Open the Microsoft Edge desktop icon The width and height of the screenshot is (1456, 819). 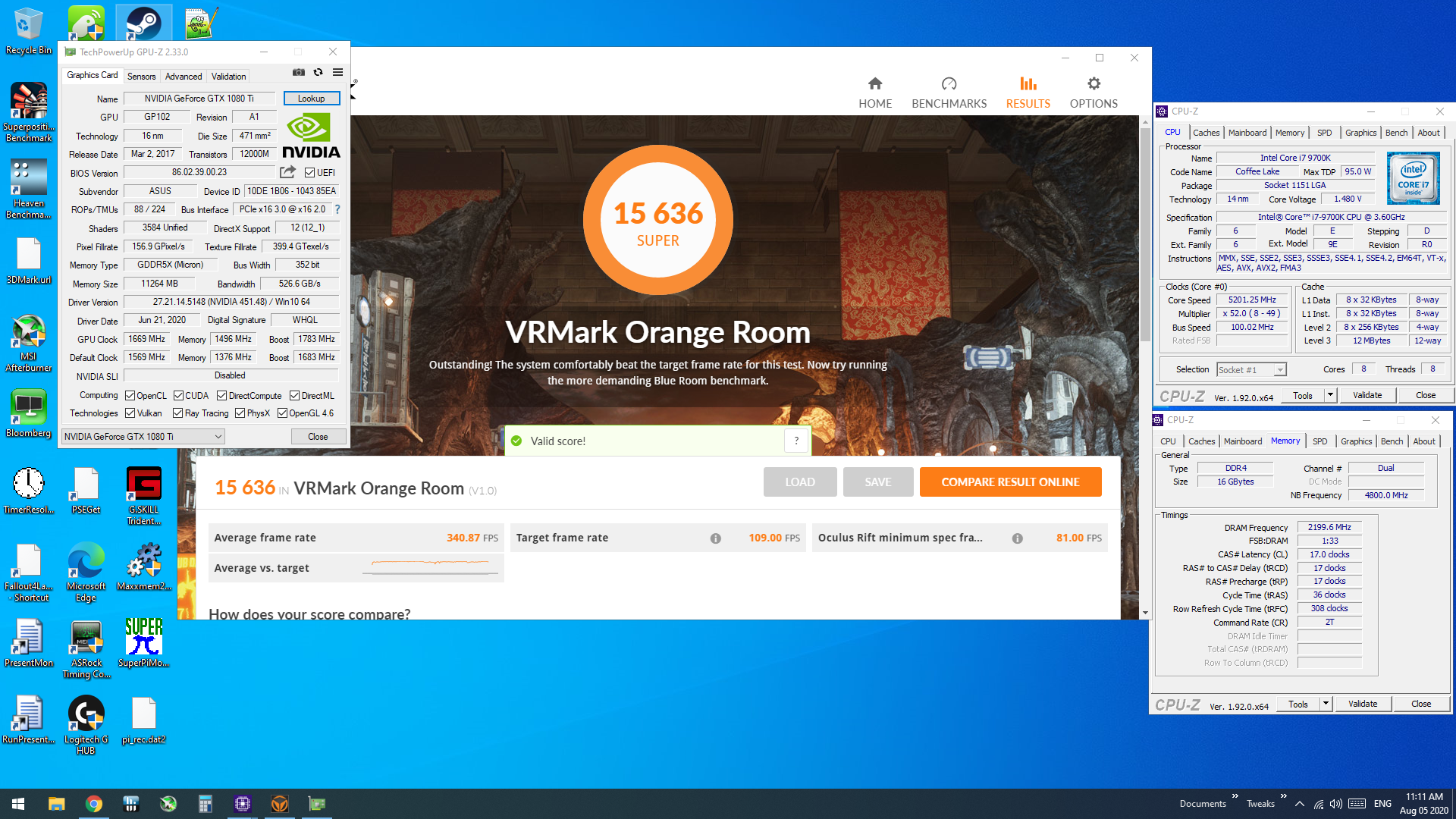[x=86, y=573]
